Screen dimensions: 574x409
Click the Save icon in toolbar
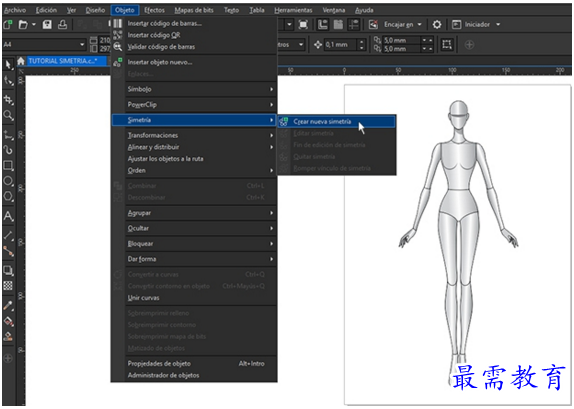pyautogui.click(x=47, y=25)
